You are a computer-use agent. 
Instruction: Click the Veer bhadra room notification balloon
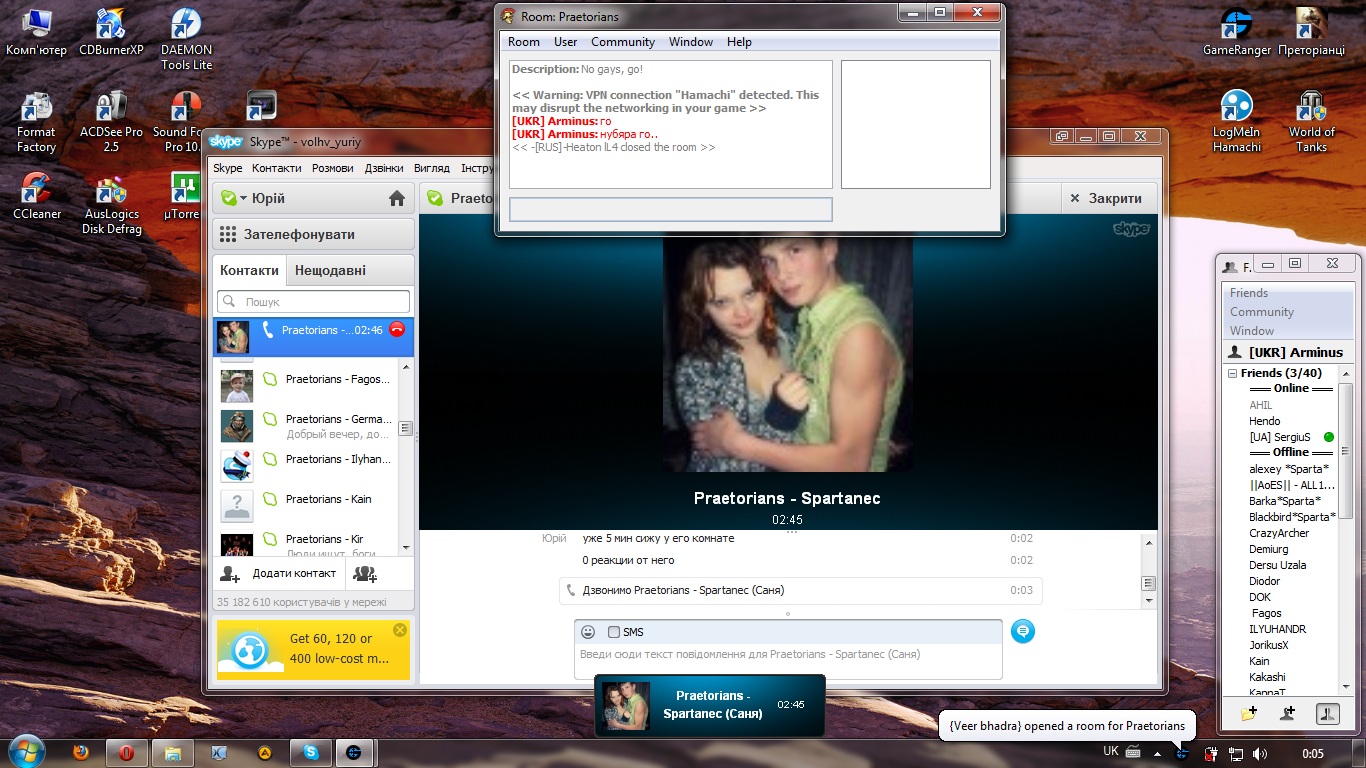click(x=1067, y=726)
